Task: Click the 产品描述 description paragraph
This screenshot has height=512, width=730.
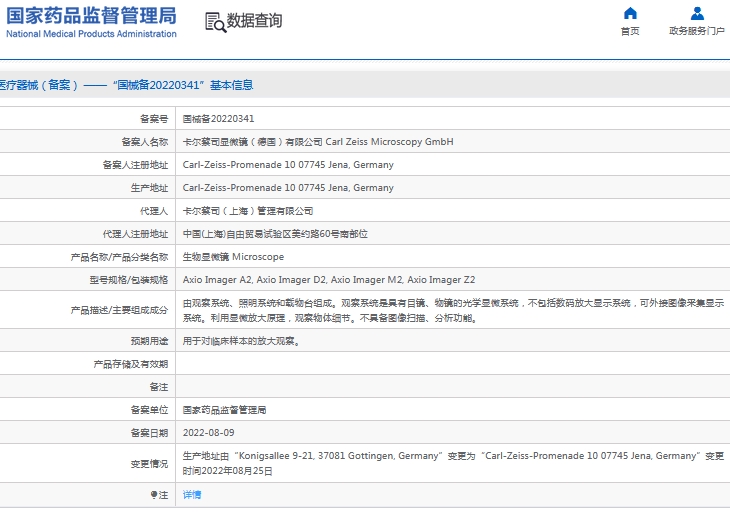Action: coord(453,310)
